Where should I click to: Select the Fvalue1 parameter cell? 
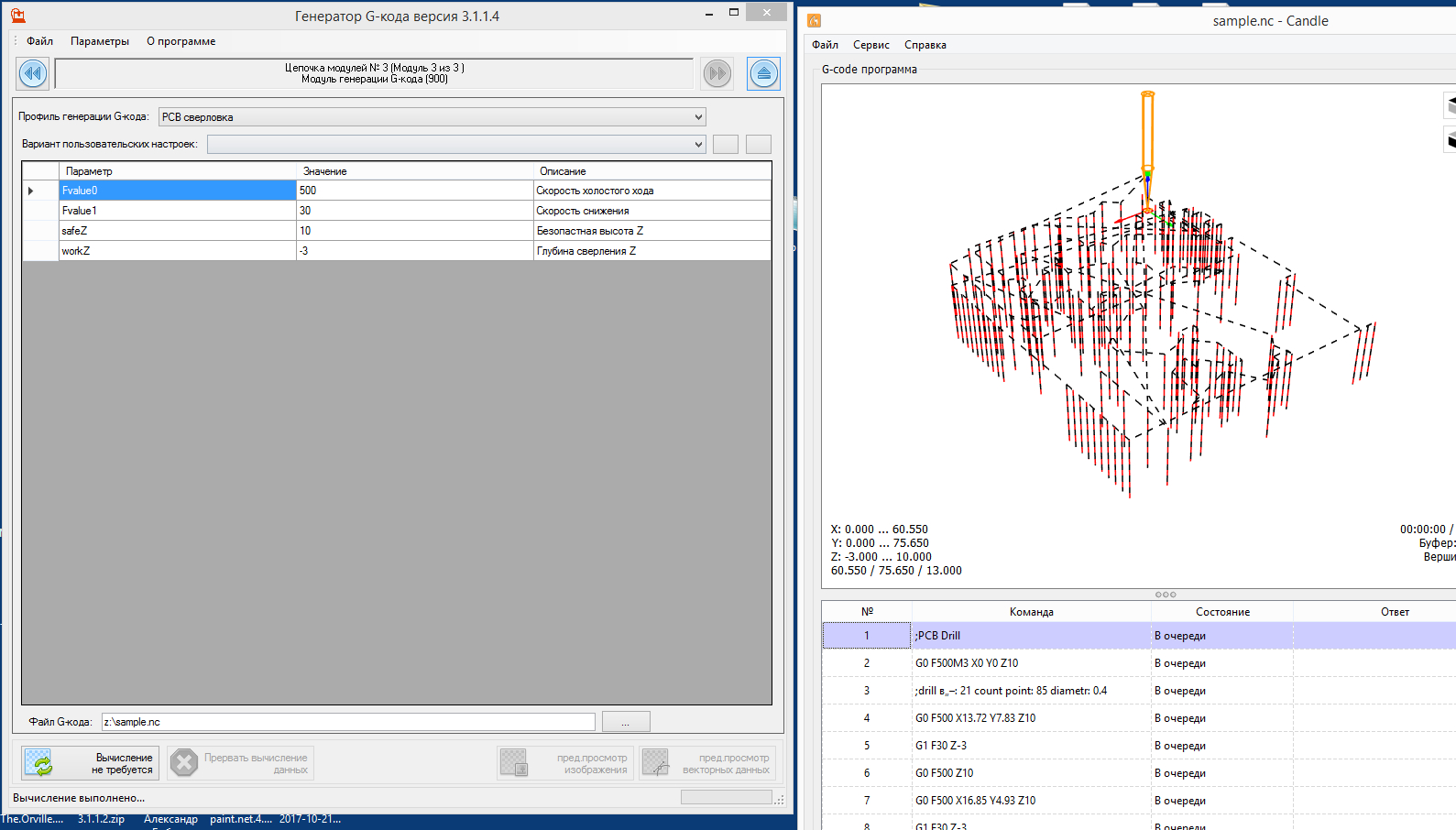coord(178,211)
